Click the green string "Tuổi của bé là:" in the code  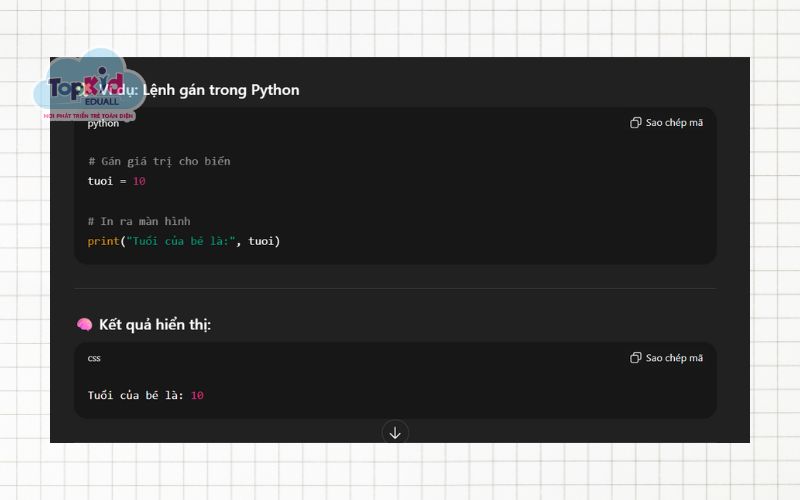[178, 241]
